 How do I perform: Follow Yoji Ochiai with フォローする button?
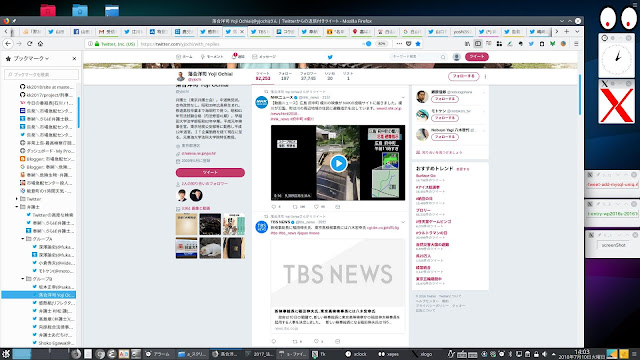click(x=464, y=76)
